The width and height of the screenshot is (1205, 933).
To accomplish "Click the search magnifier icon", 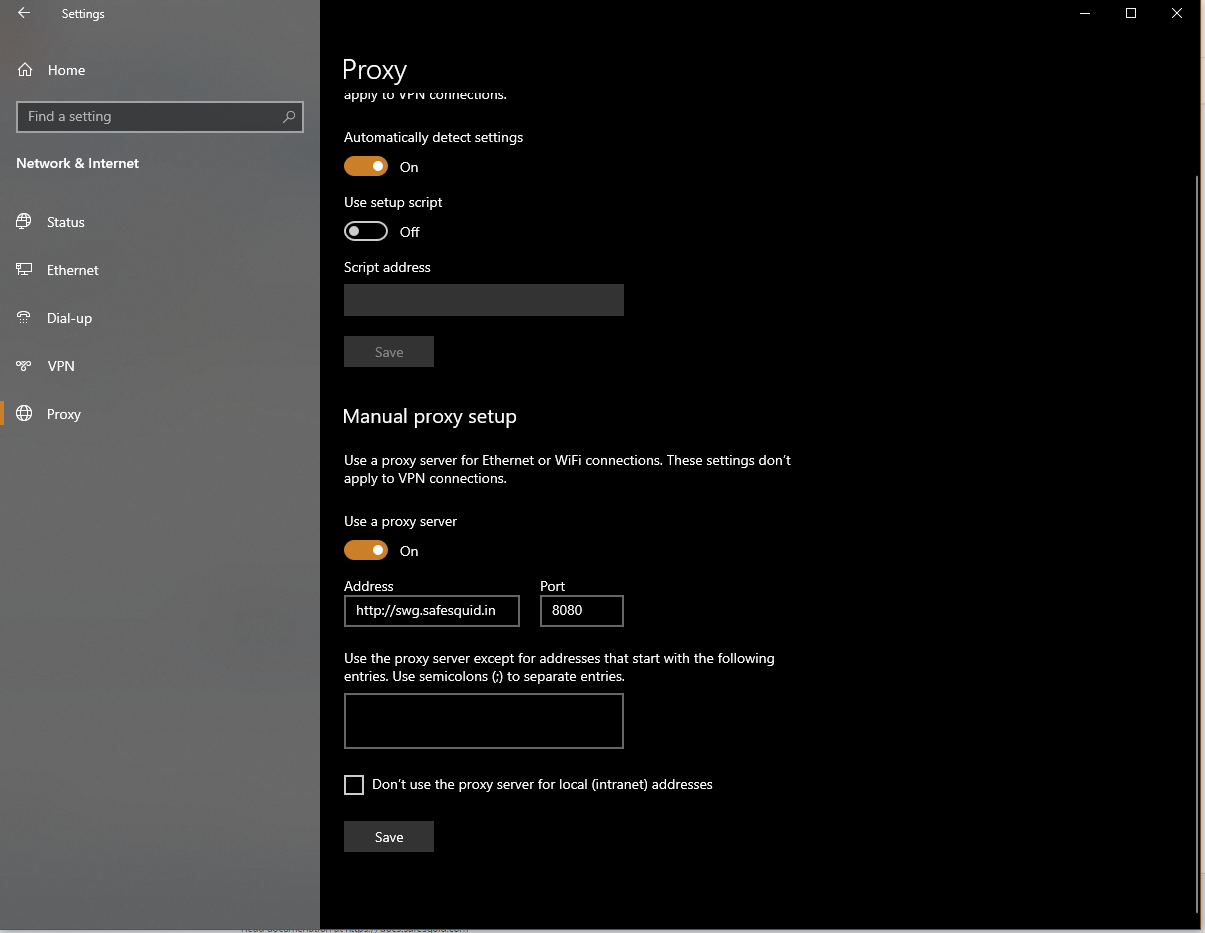I will click(289, 117).
